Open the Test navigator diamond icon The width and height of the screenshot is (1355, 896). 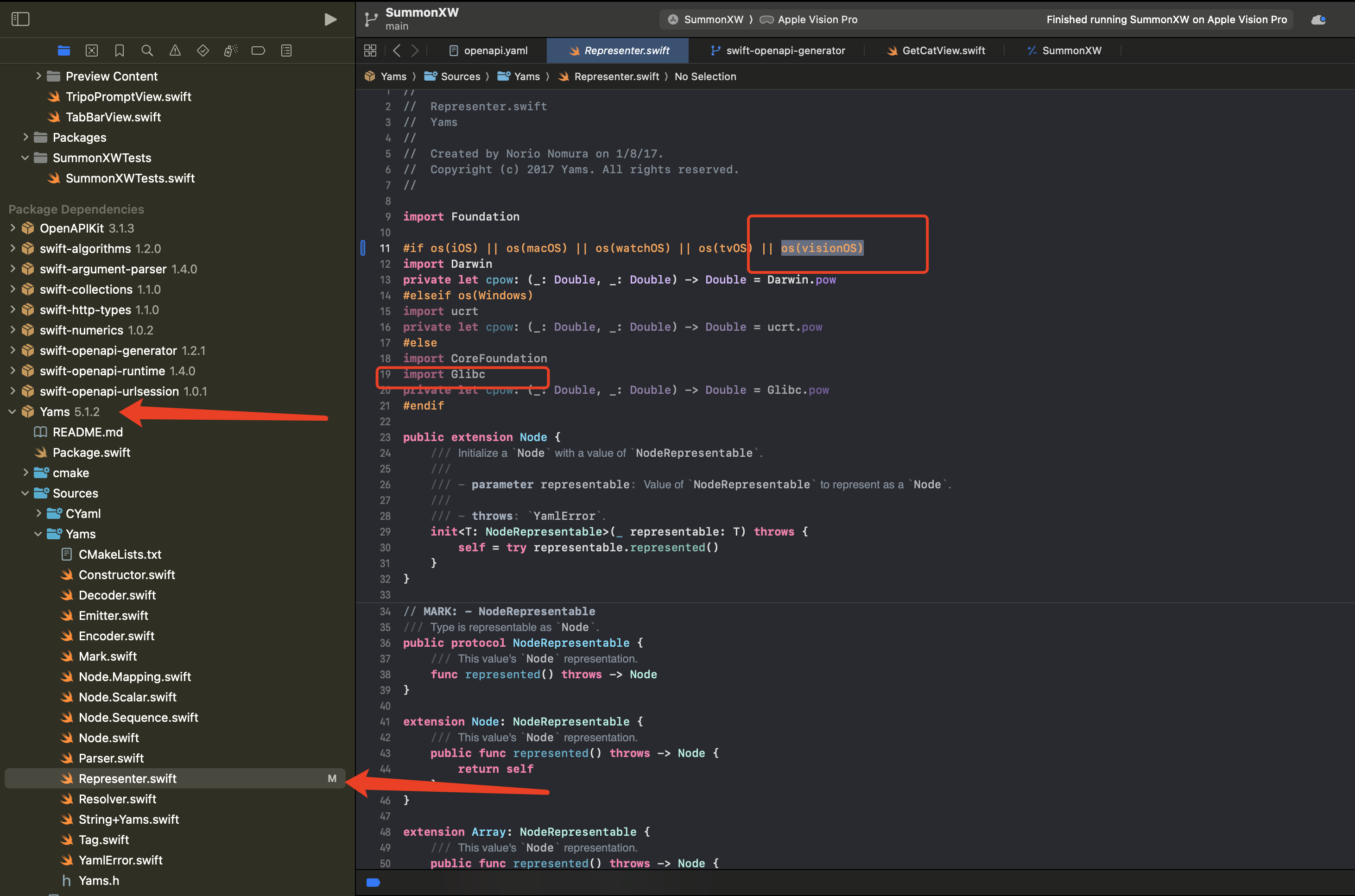click(203, 50)
